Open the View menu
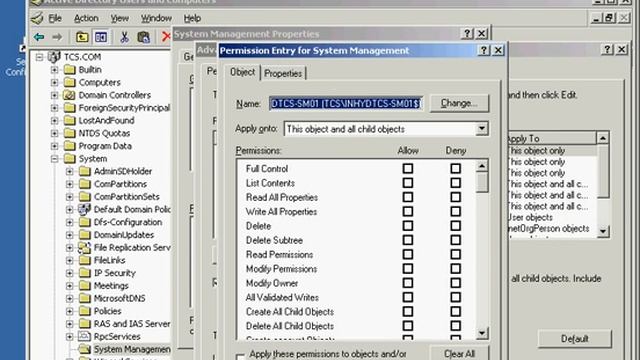The width and height of the screenshot is (640, 360). click(120, 18)
